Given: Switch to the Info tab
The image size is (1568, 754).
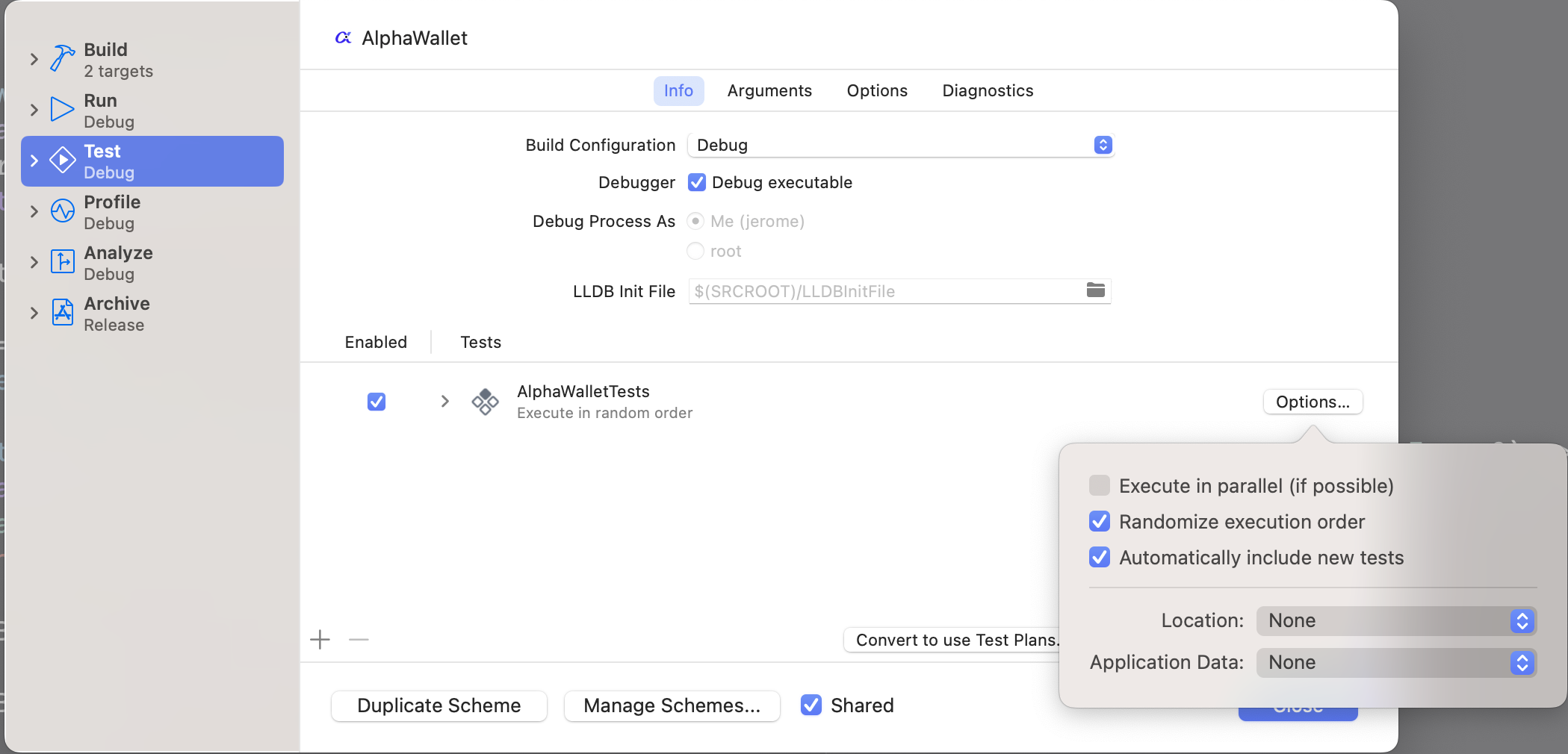Looking at the screenshot, I should click(678, 91).
